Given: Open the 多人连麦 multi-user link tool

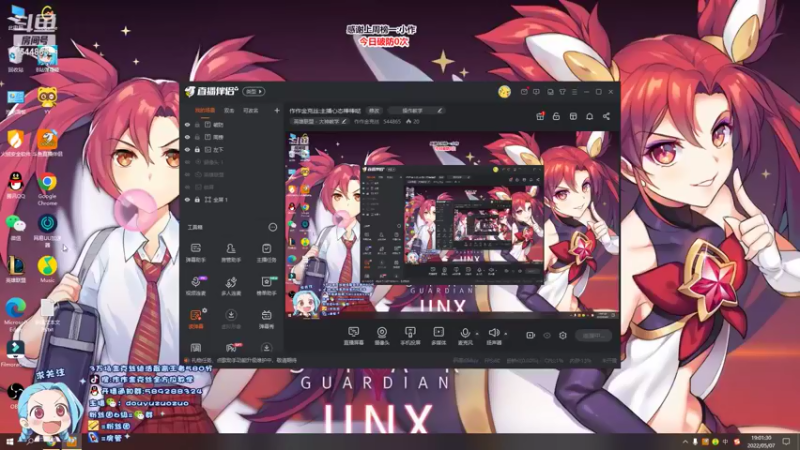Looking at the screenshot, I should click(231, 286).
